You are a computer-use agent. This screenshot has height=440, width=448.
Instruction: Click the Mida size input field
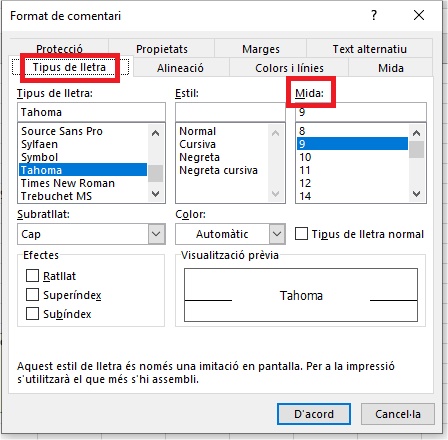[361, 112]
